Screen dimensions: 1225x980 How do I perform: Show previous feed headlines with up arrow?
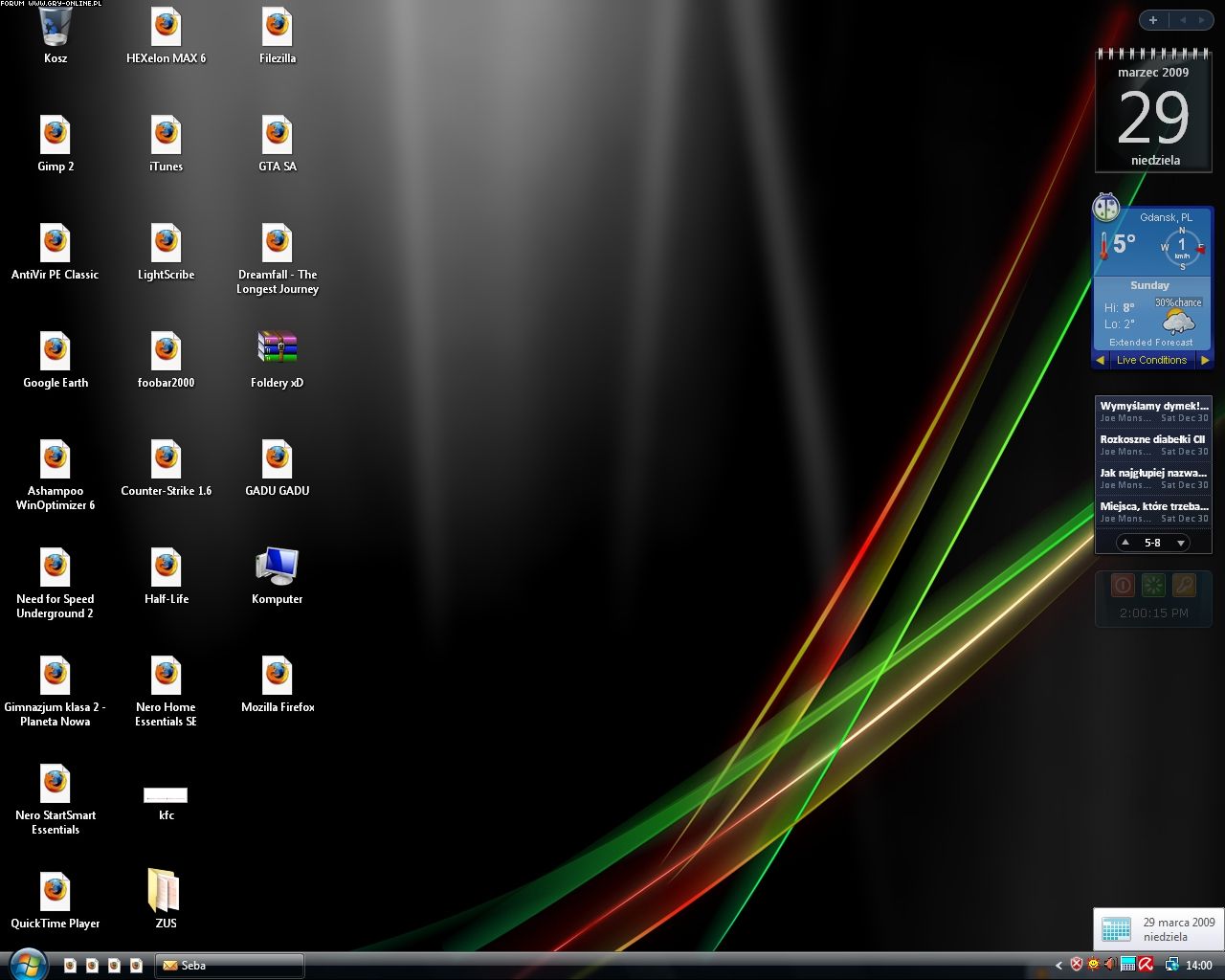coord(1125,542)
